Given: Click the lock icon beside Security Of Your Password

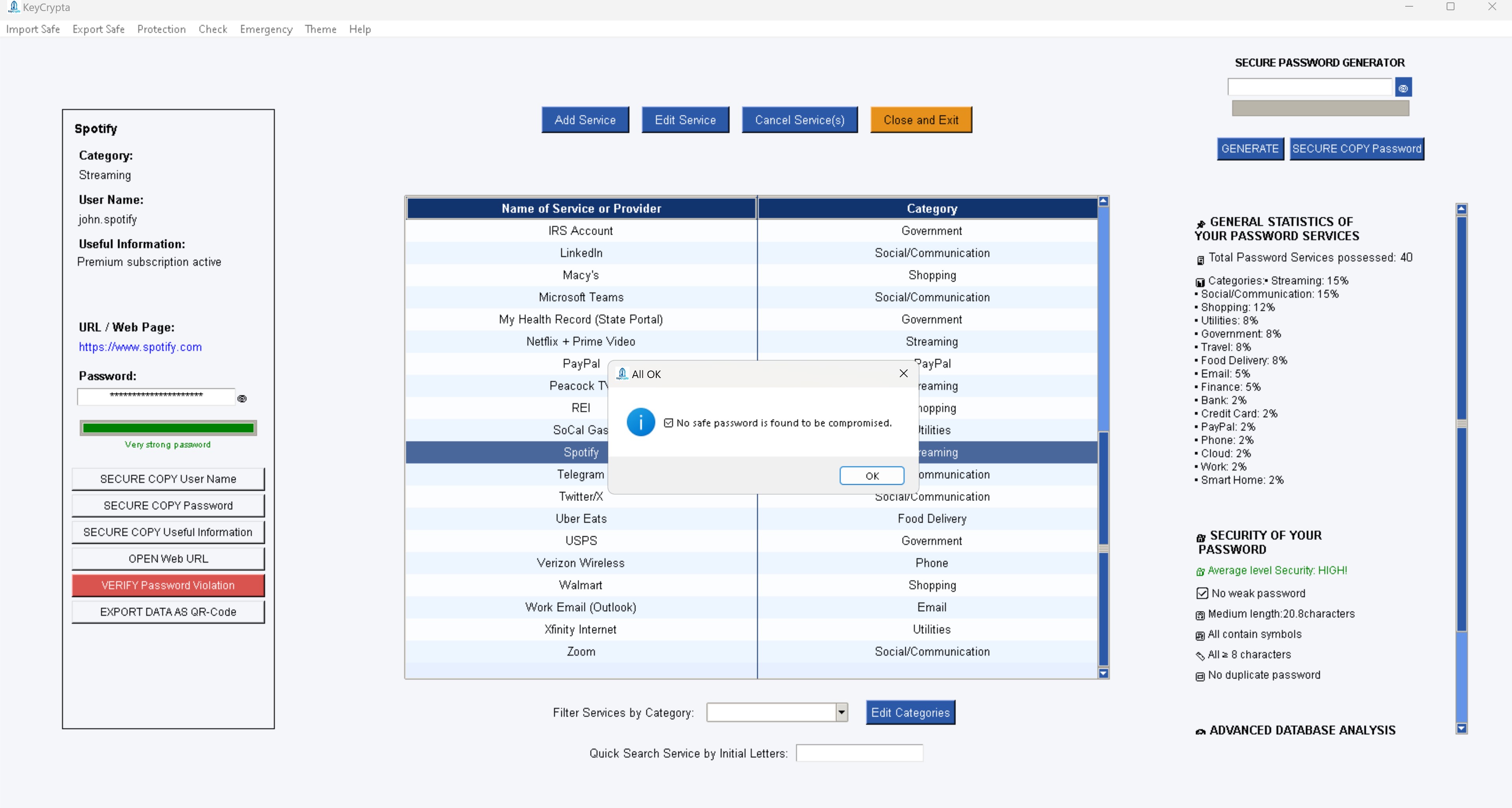Looking at the screenshot, I should coord(1200,536).
